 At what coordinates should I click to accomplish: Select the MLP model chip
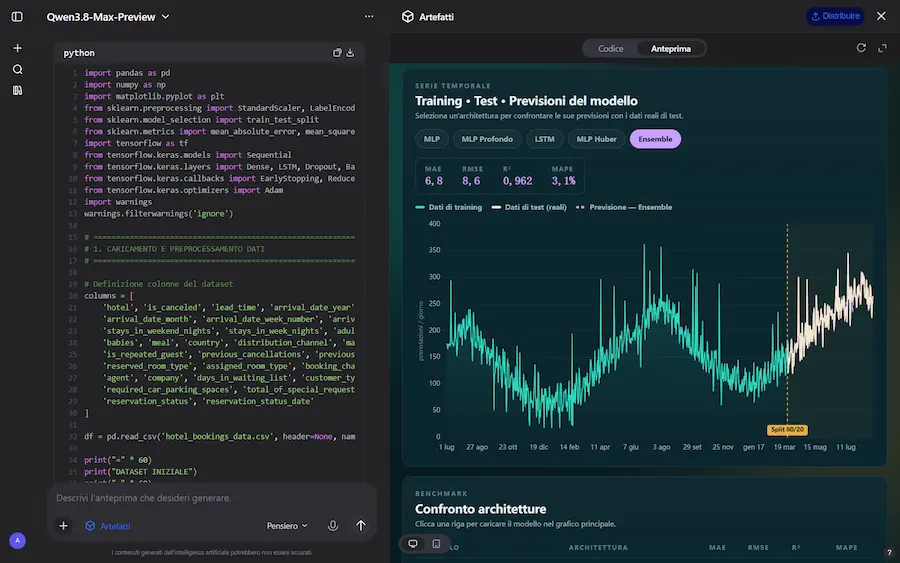pos(432,139)
